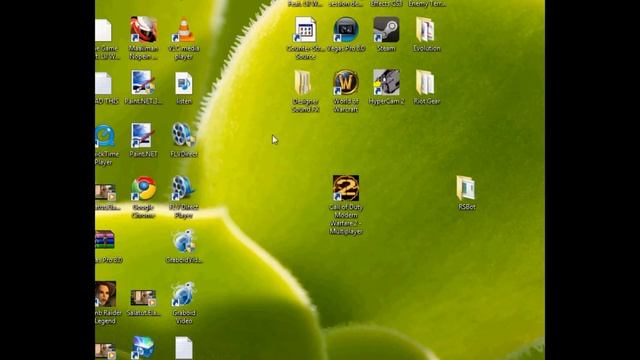Launch Google Chrome from the desktop
The height and width of the screenshot is (360, 640).
coord(143,188)
